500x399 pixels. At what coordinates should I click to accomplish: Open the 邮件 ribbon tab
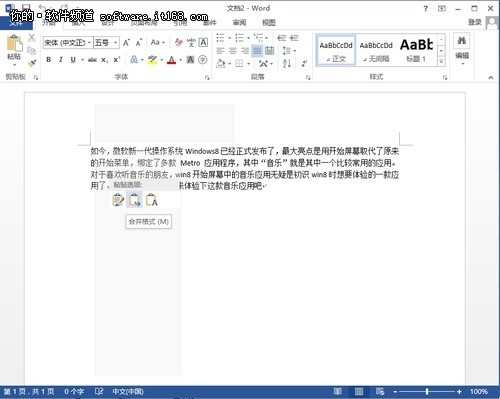210,23
